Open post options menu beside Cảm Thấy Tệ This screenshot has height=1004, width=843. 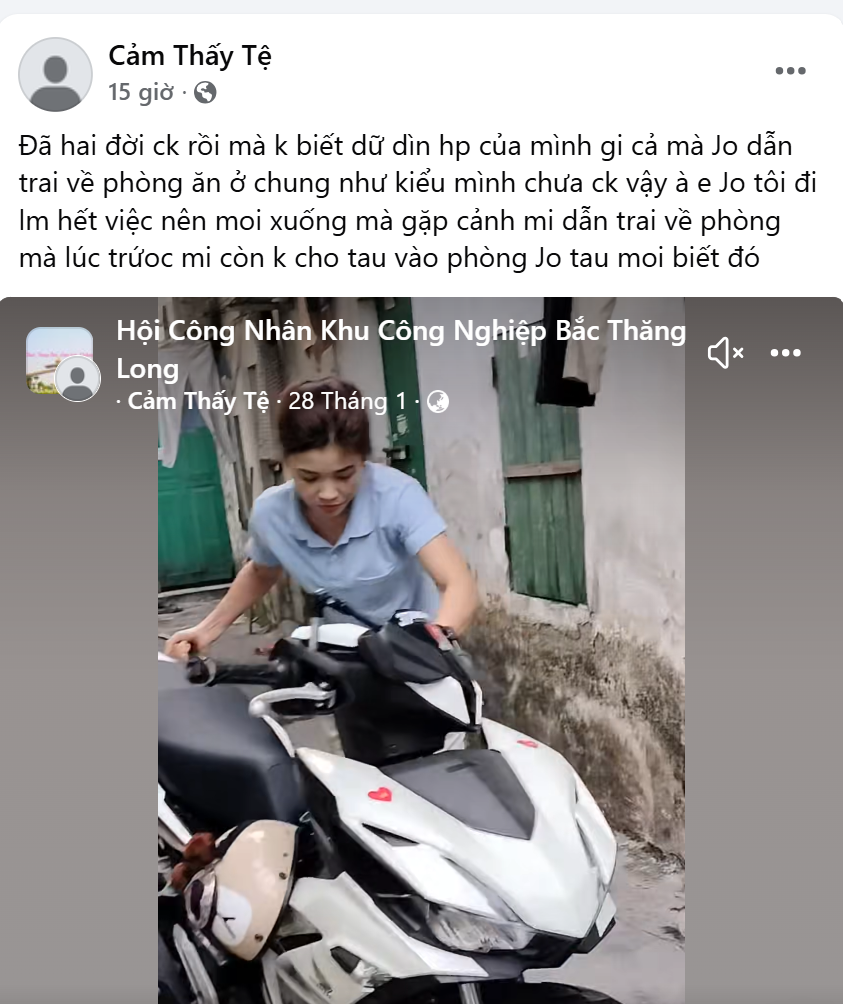point(791,71)
